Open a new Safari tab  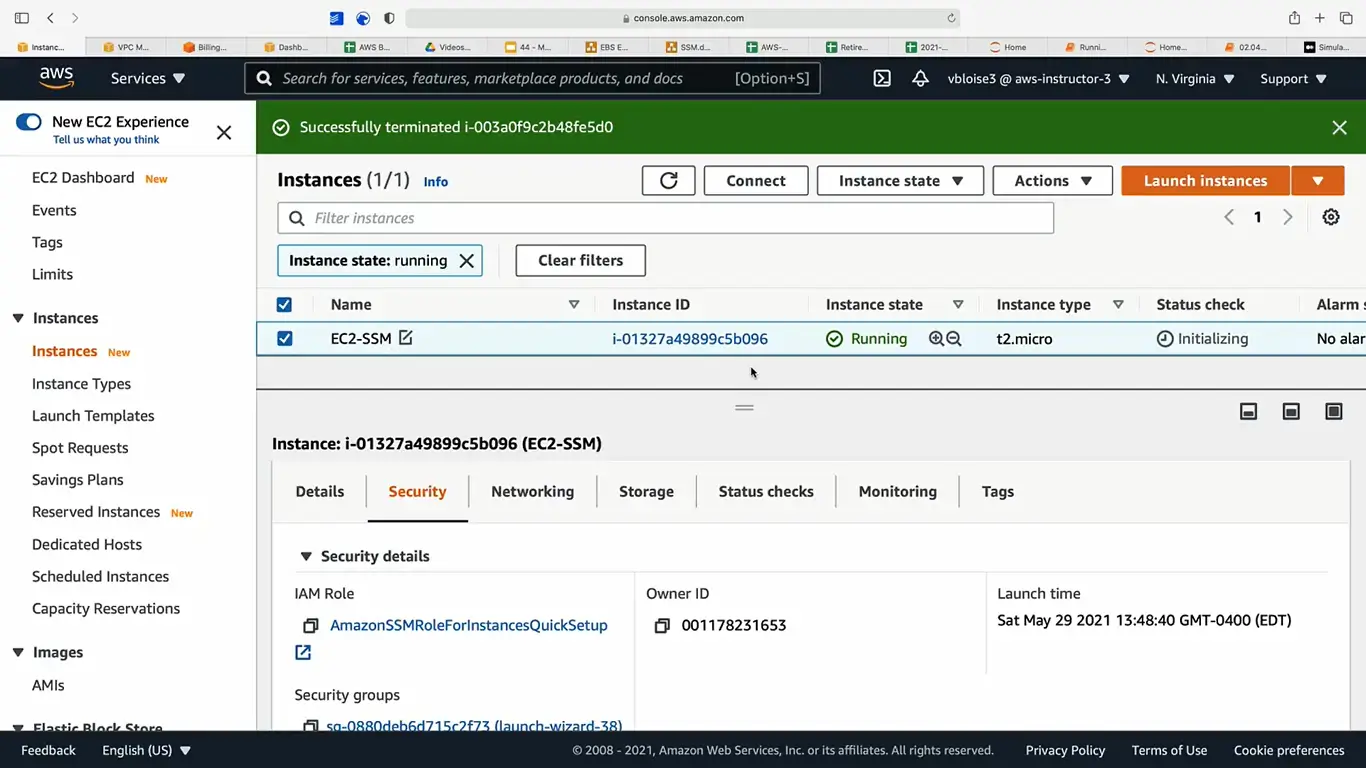click(1320, 18)
